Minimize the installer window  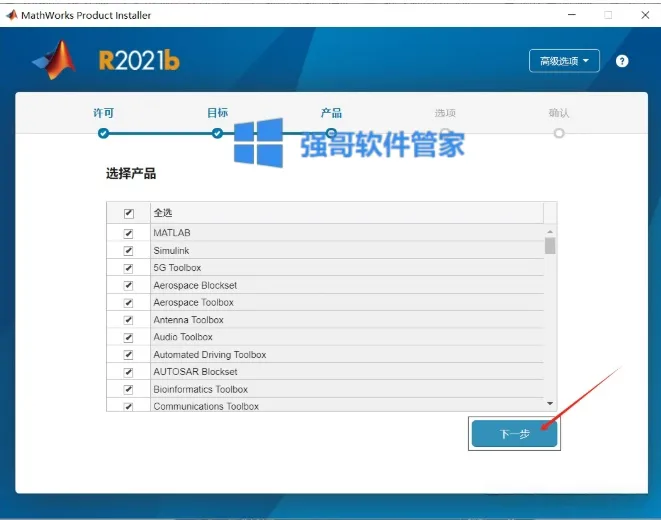click(x=572, y=15)
